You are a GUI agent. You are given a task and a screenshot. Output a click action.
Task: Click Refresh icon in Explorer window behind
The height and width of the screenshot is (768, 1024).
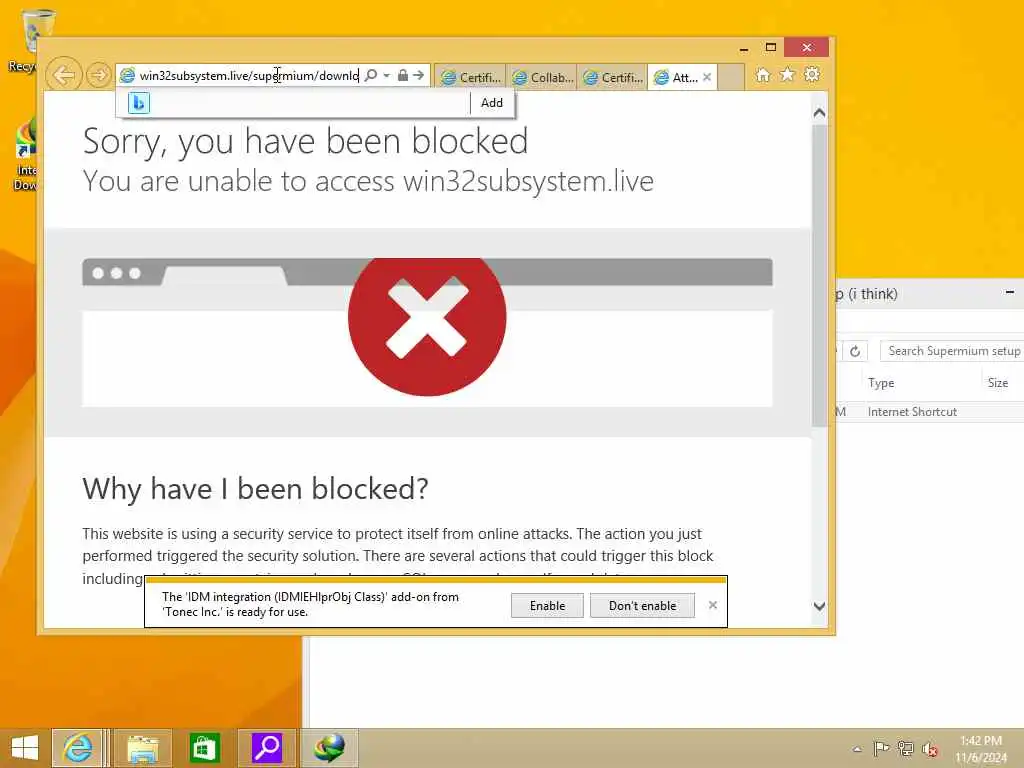point(855,351)
